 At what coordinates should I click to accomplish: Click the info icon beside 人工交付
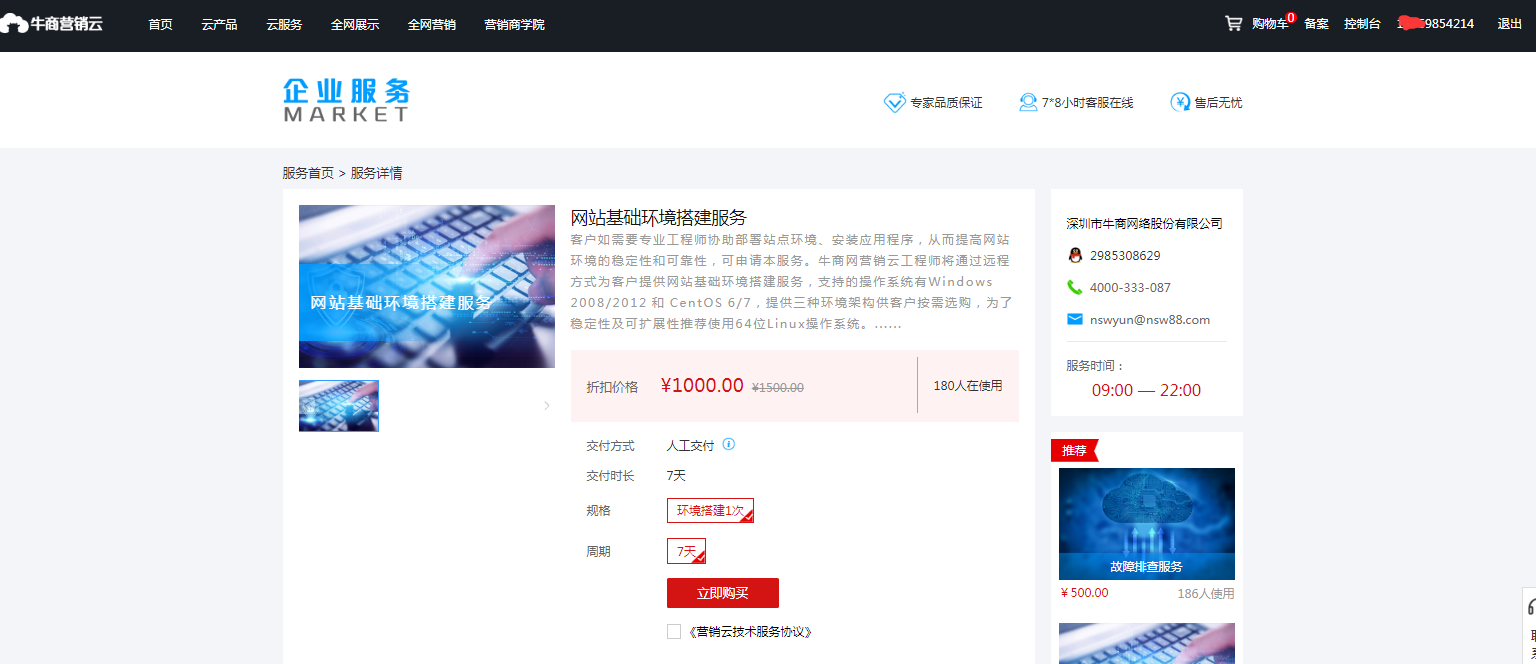pos(729,444)
